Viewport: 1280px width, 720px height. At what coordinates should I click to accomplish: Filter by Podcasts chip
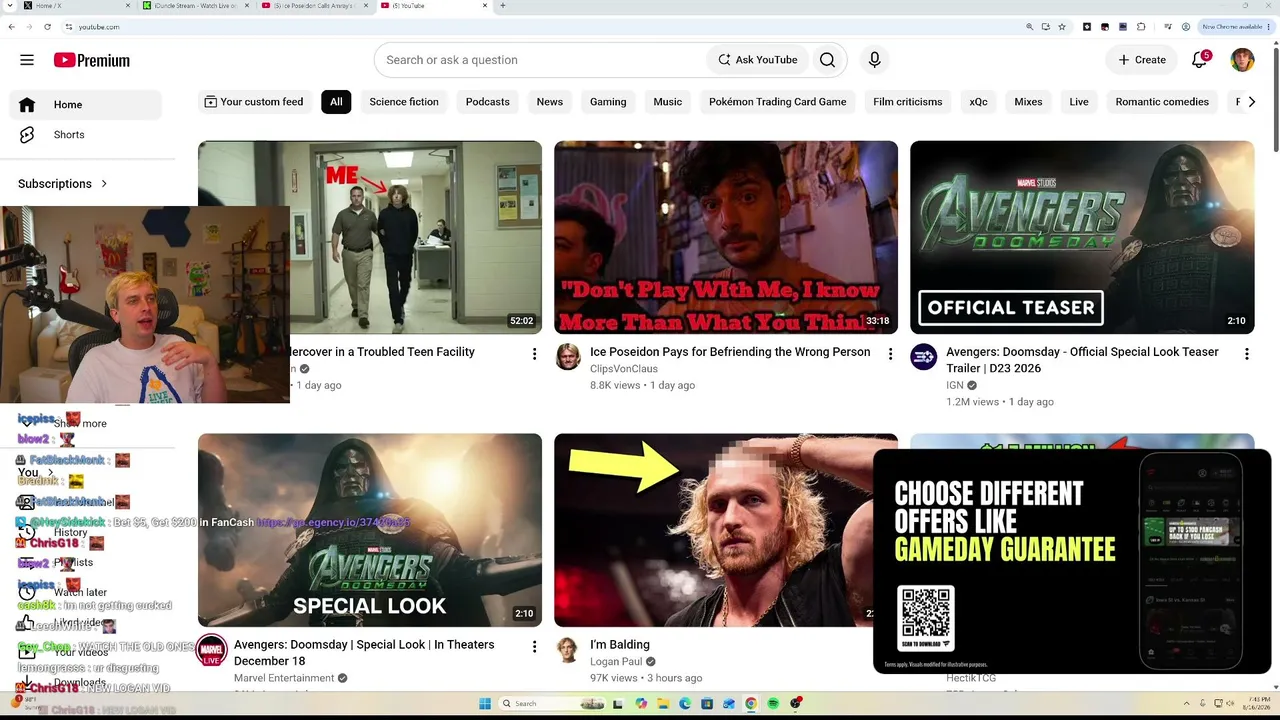(x=488, y=102)
